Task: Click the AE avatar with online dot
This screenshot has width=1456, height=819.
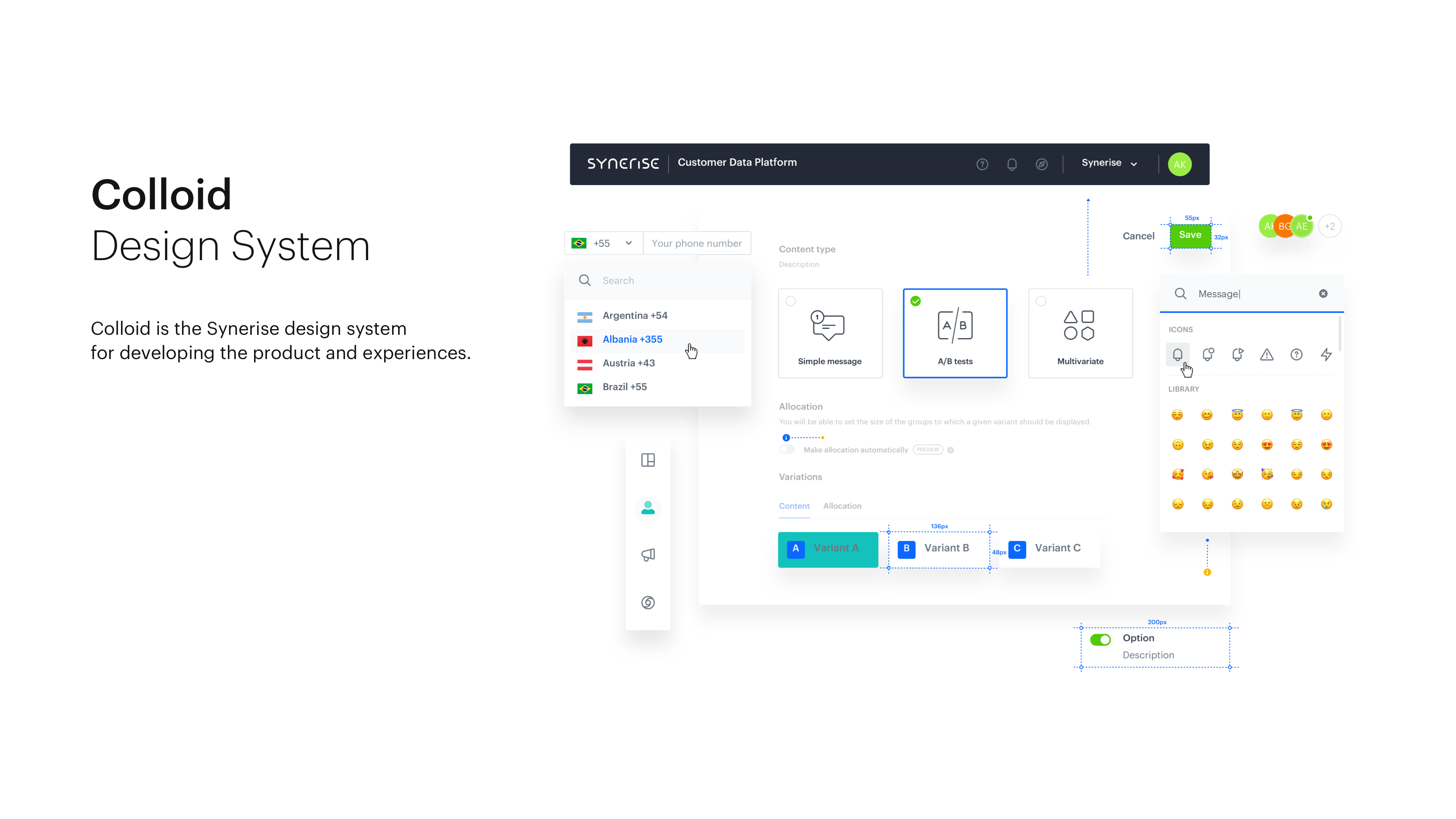Action: pyautogui.click(x=1302, y=226)
